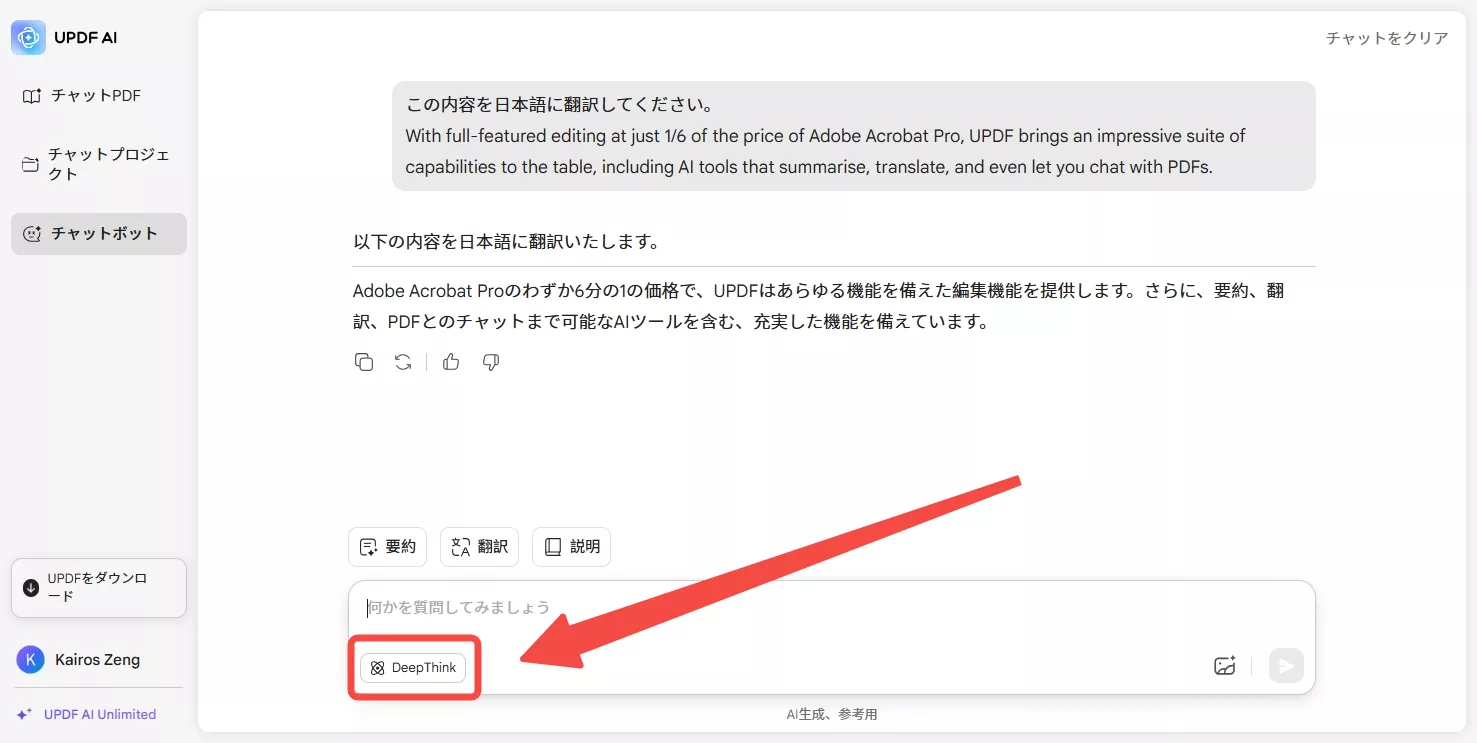Screen dimensions: 1477x743
Task: Click the AI生成、参考用 footer text
Action: click(831, 714)
